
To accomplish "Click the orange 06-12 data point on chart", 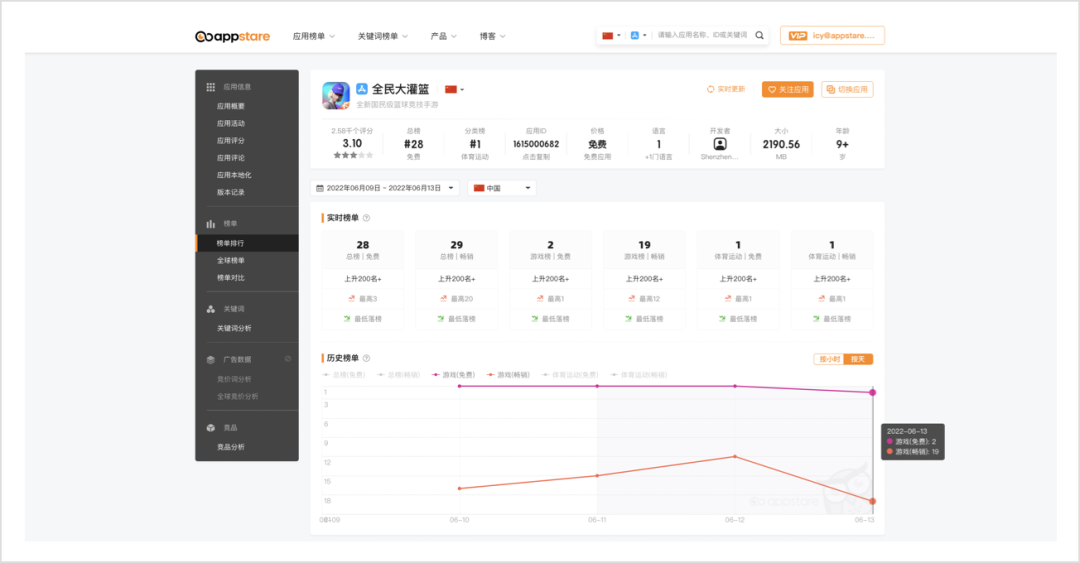I will point(735,456).
